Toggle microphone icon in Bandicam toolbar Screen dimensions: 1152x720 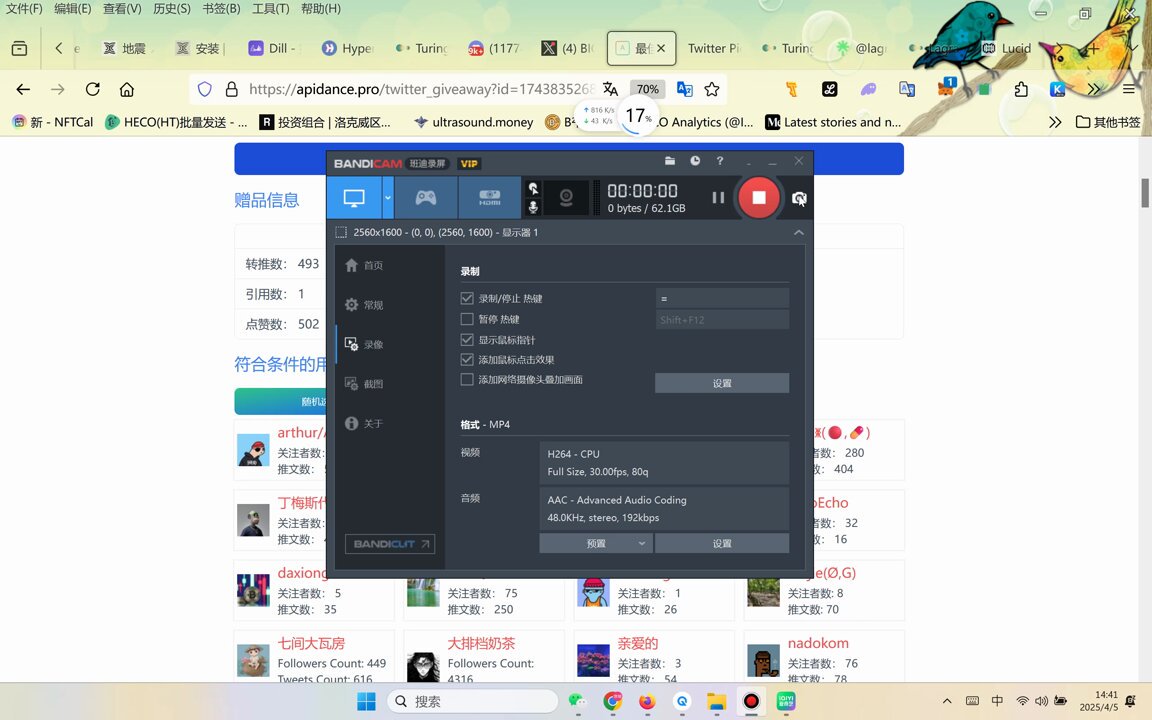(x=533, y=207)
